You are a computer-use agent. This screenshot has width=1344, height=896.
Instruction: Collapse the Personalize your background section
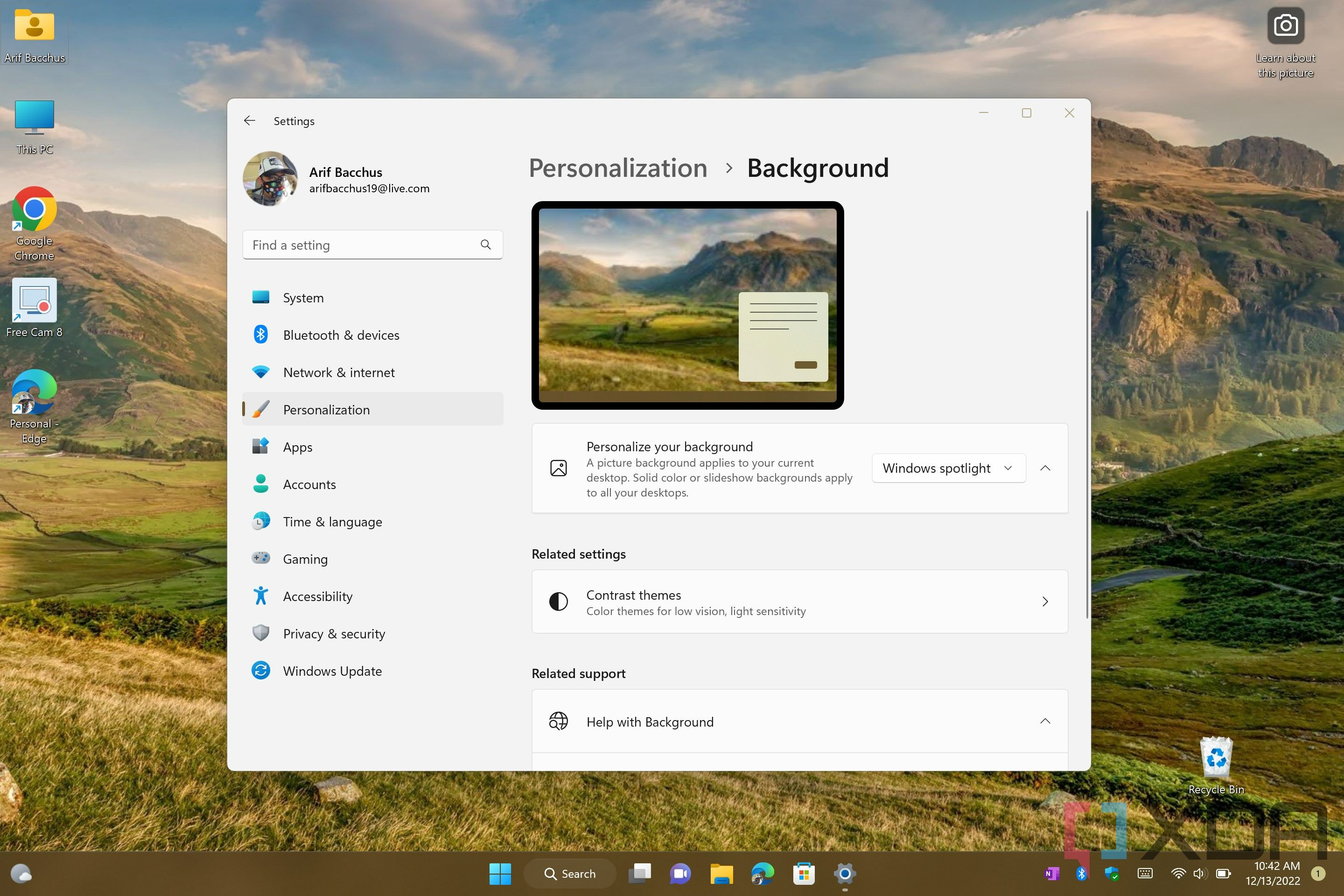coord(1045,468)
